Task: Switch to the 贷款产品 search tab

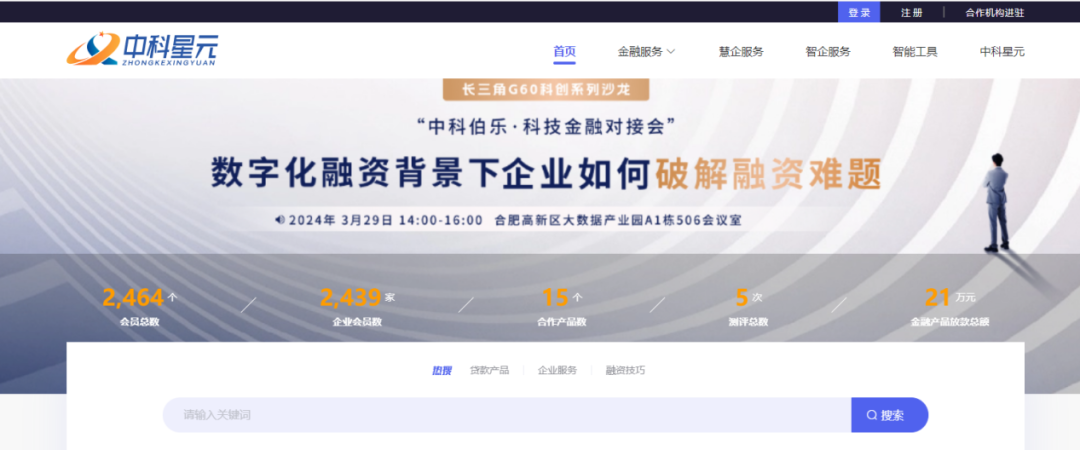Action: [489, 370]
